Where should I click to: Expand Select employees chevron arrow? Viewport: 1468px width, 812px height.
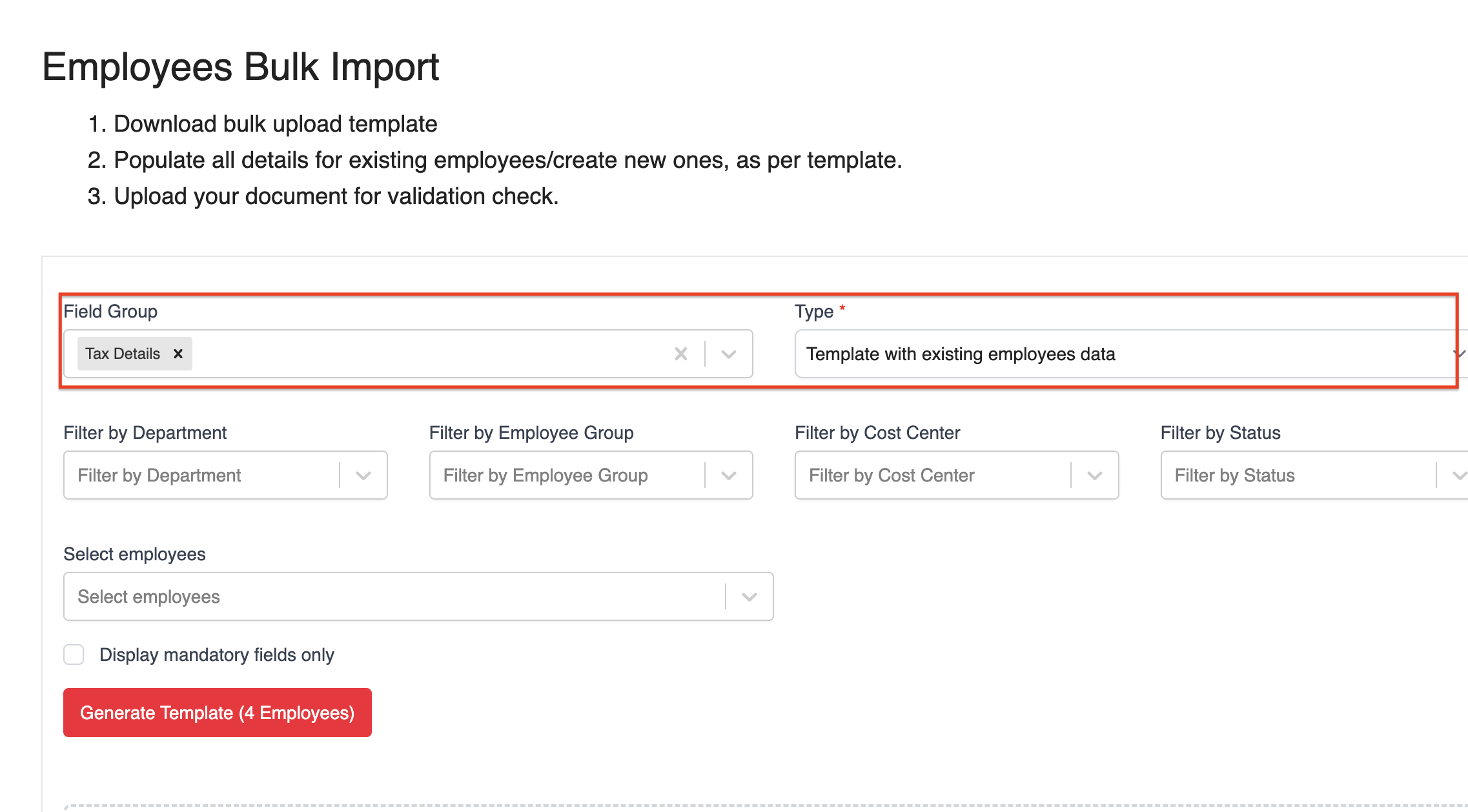[749, 597]
